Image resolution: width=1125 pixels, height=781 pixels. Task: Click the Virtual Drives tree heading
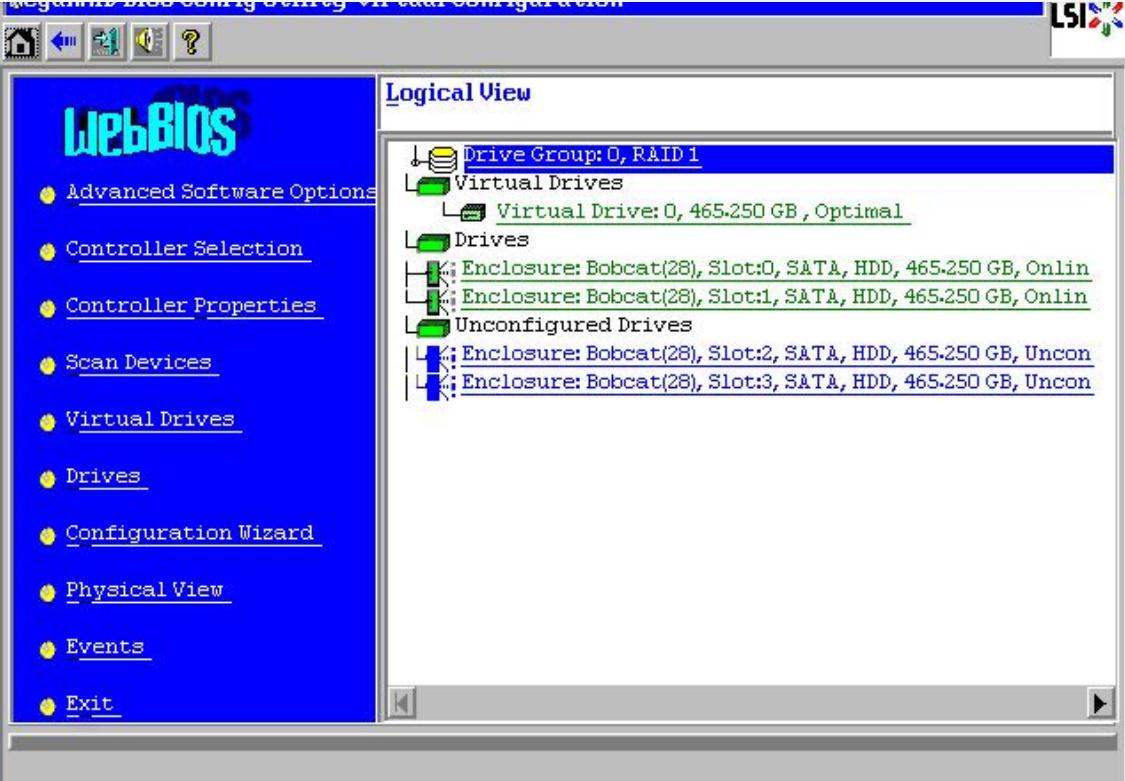pos(539,183)
